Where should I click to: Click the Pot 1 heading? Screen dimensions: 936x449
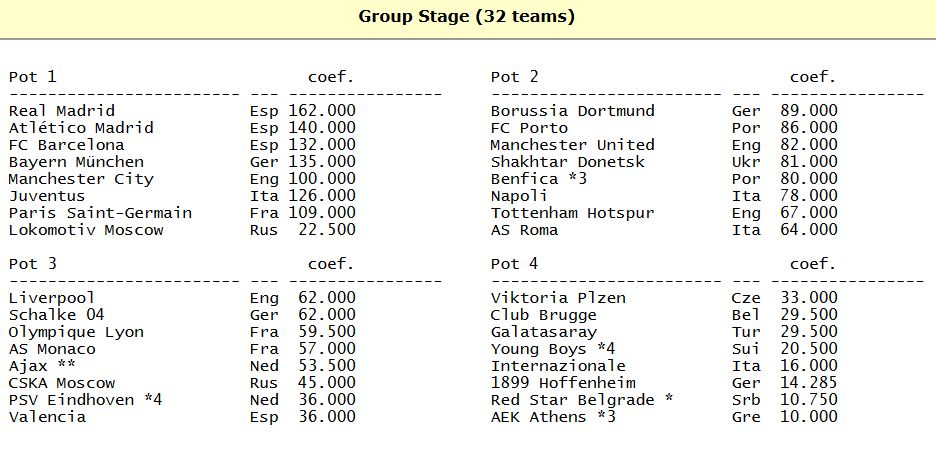click(33, 77)
